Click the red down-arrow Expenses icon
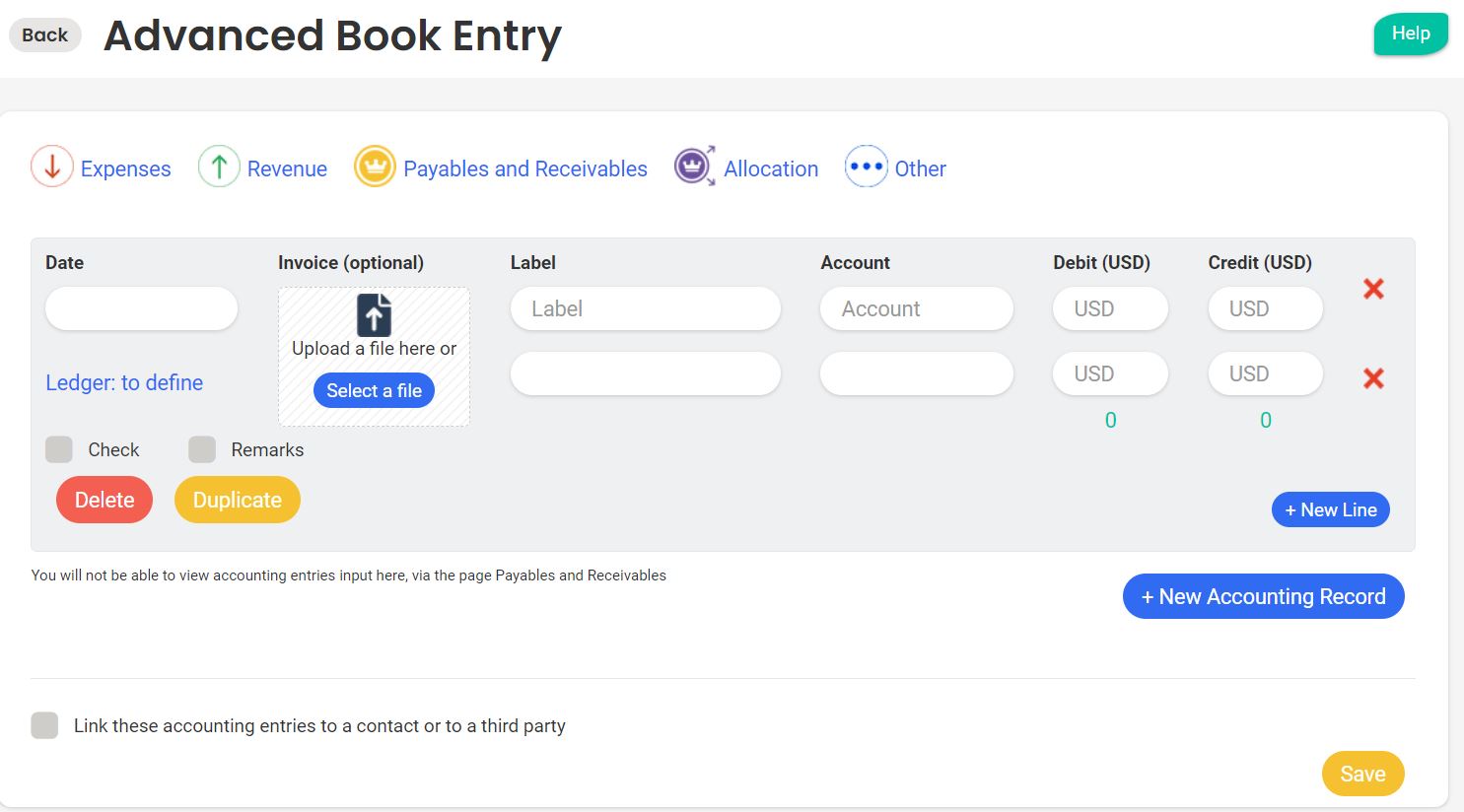 (x=52, y=167)
